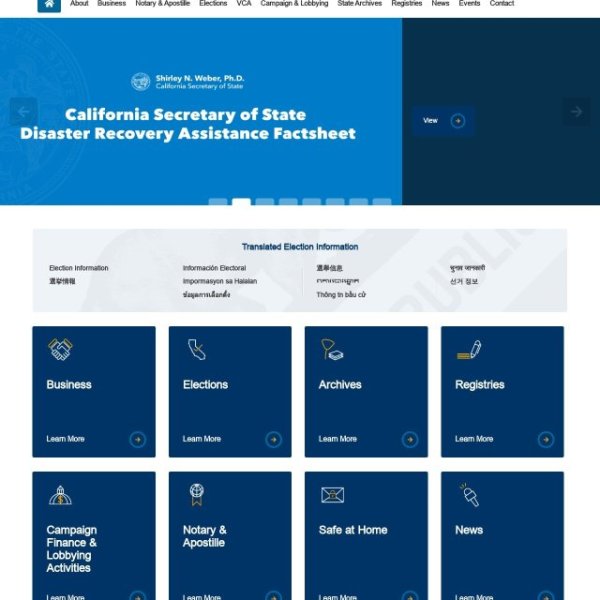Click the arrow icon on Registries card
This screenshot has width=600, height=600.
pyautogui.click(x=546, y=440)
